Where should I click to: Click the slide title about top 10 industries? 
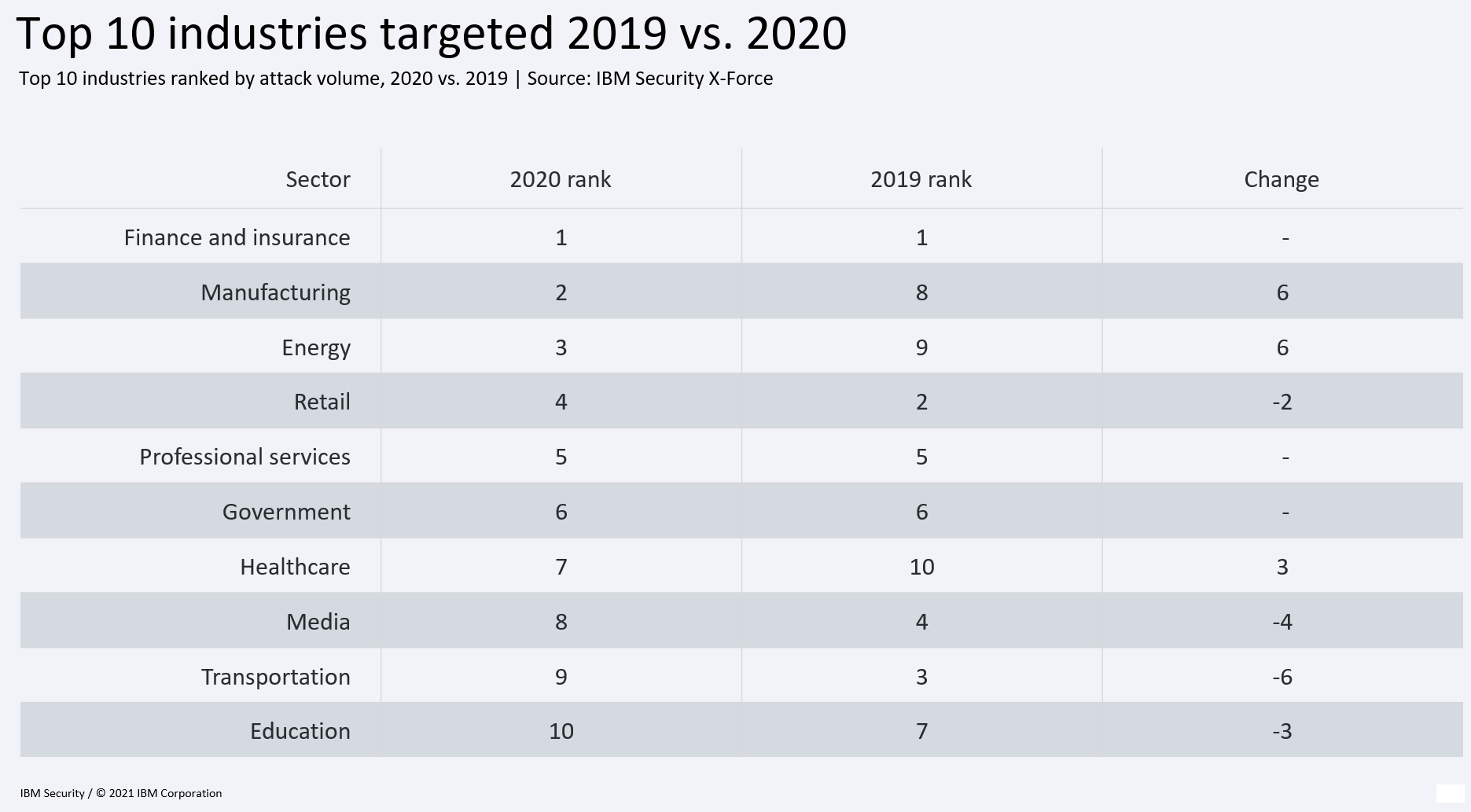click(431, 34)
